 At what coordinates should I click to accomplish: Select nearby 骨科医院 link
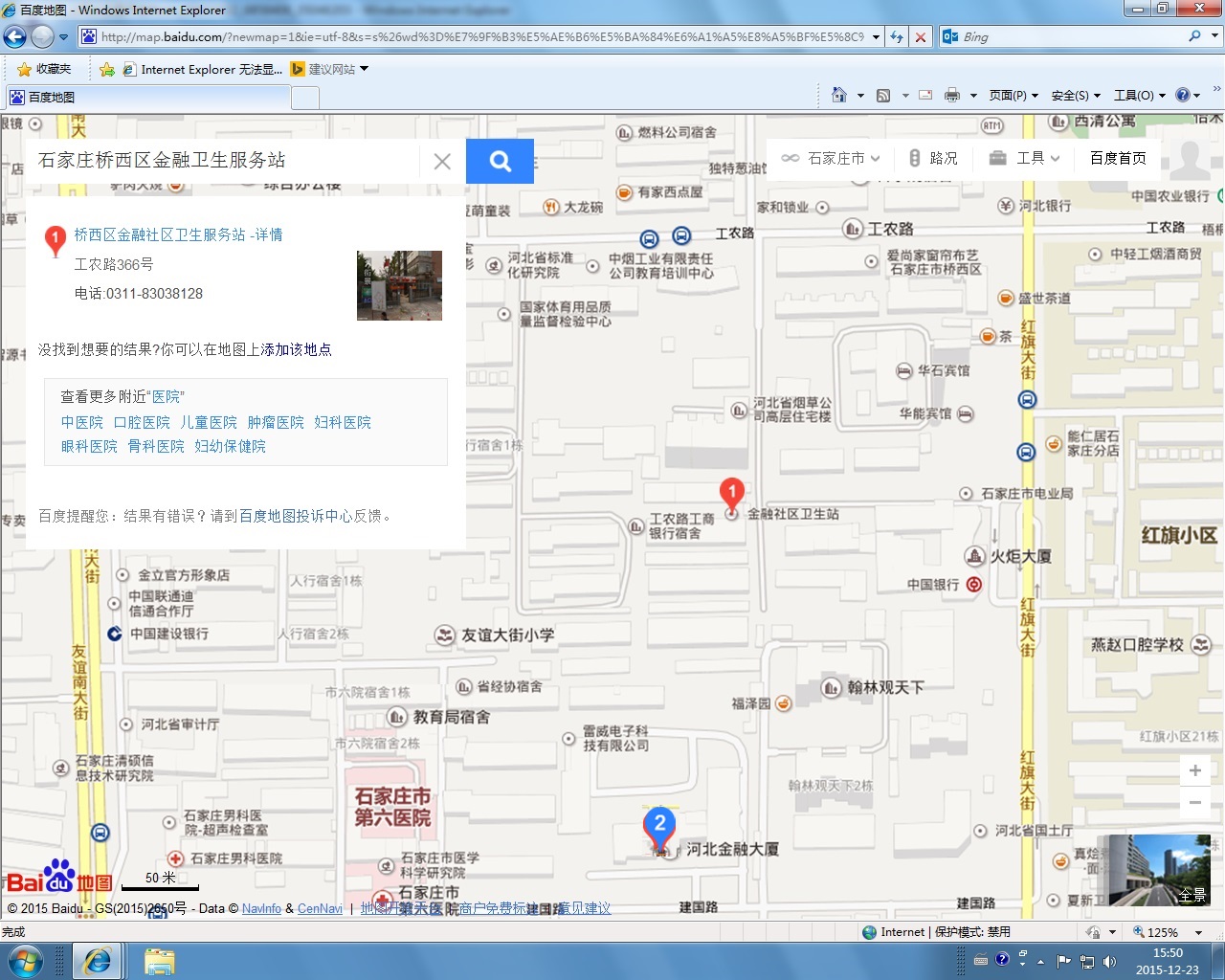click(156, 446)
